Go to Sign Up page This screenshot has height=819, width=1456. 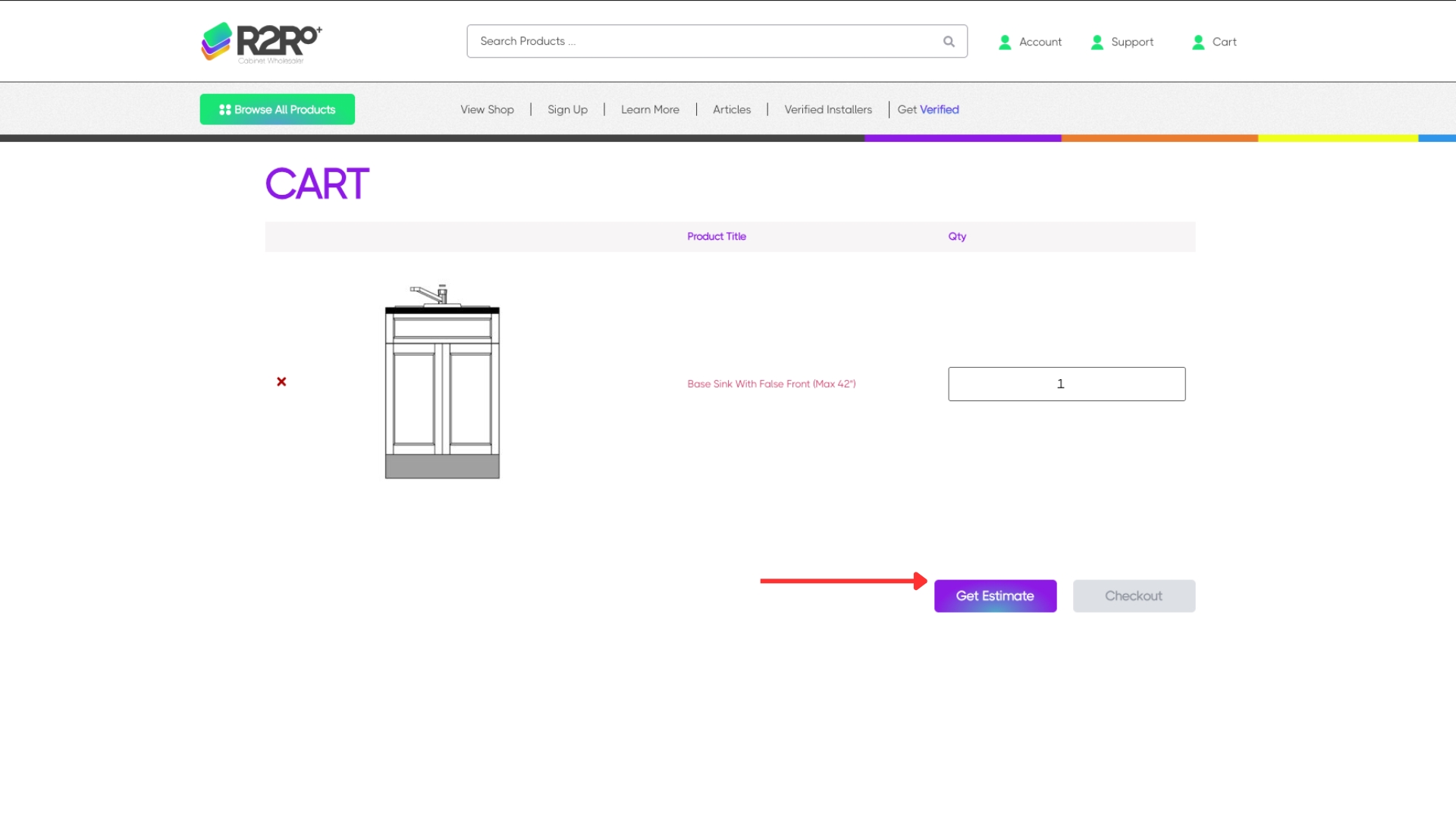click(567, 110)
